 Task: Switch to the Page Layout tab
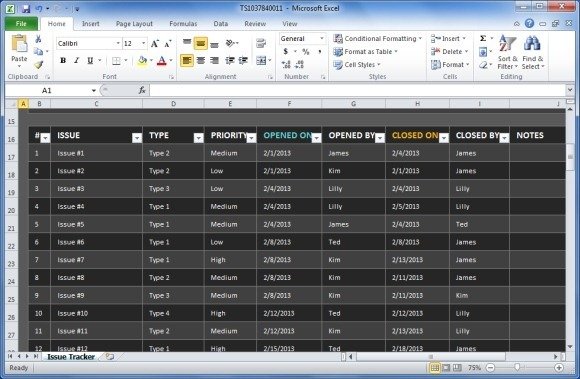(134, 24)
